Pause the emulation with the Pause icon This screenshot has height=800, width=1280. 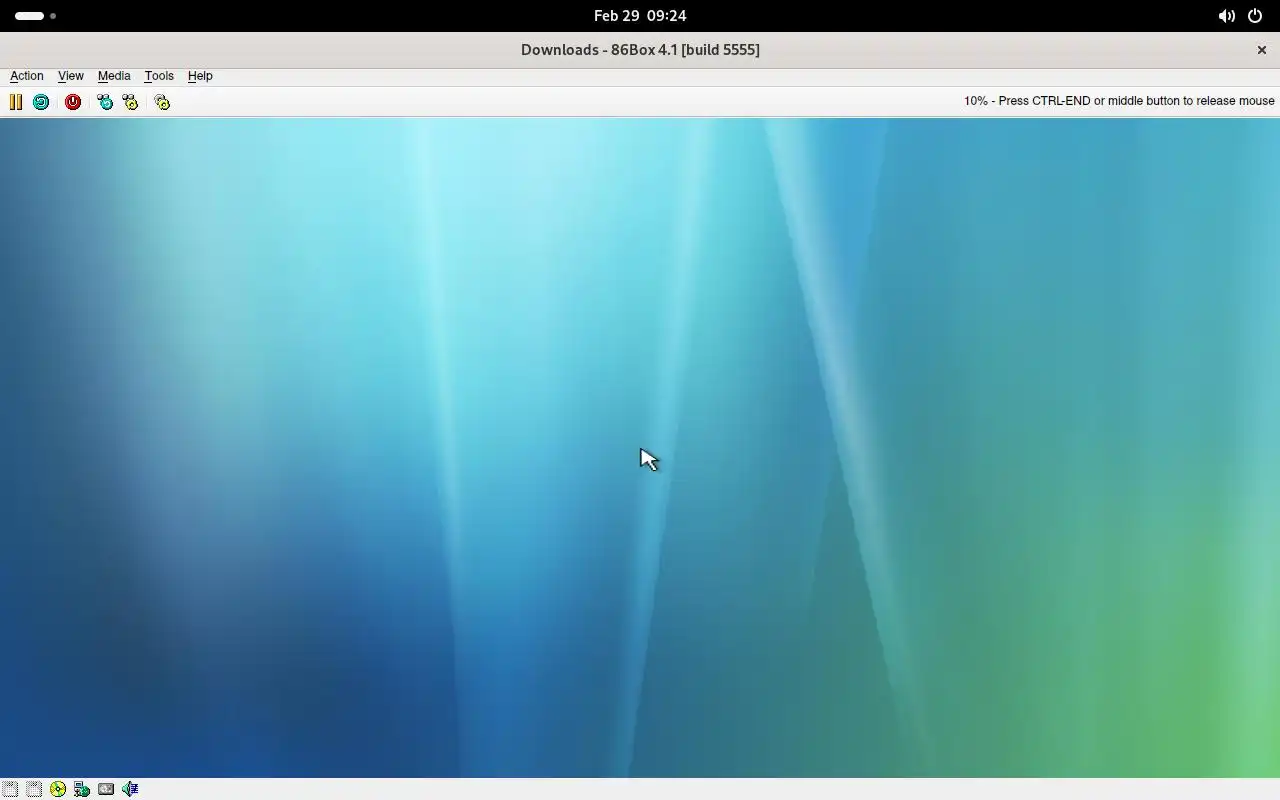(x=16, y=102)
